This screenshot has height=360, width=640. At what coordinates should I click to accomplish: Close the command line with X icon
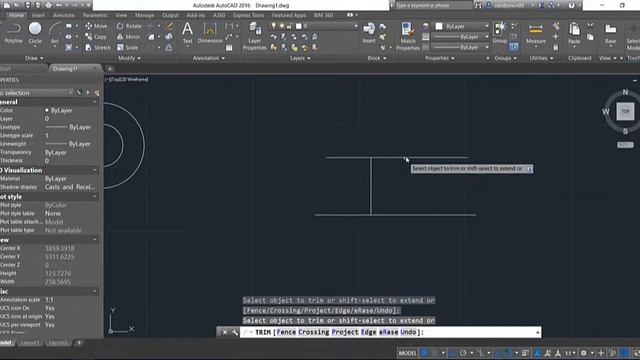click(x=224, y=332)
